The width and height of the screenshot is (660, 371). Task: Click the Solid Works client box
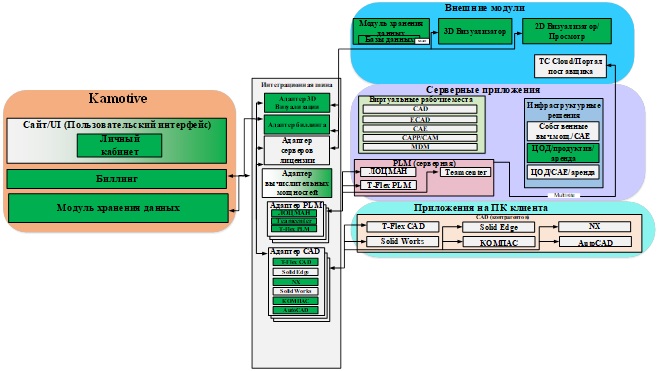click(x=403, y=242)
